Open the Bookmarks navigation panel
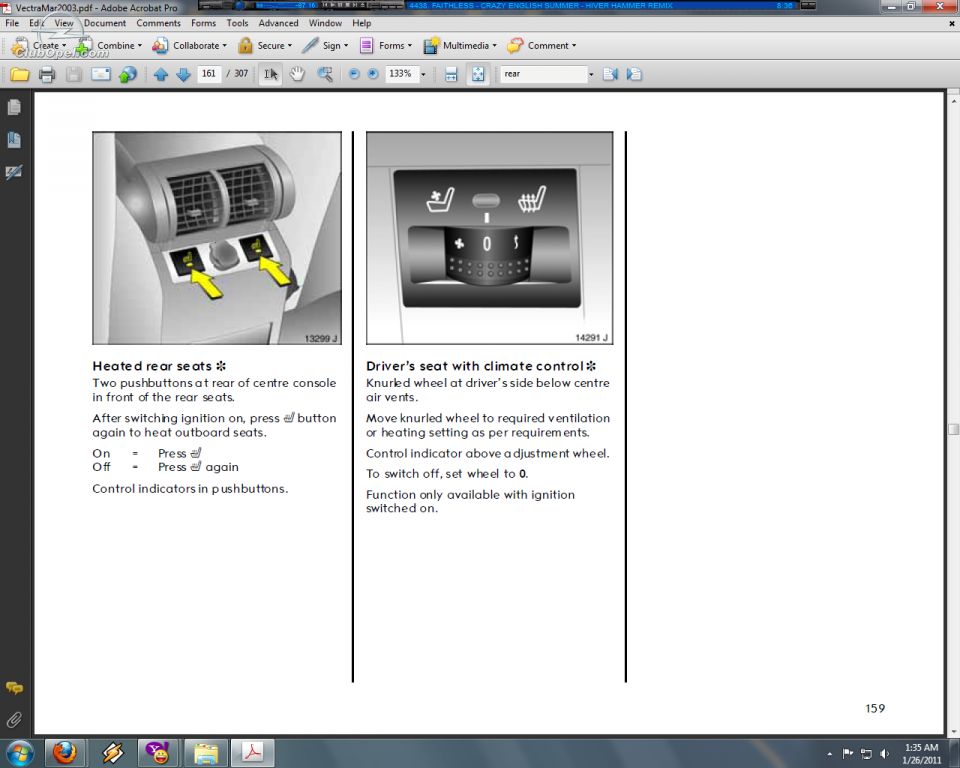 13,140
